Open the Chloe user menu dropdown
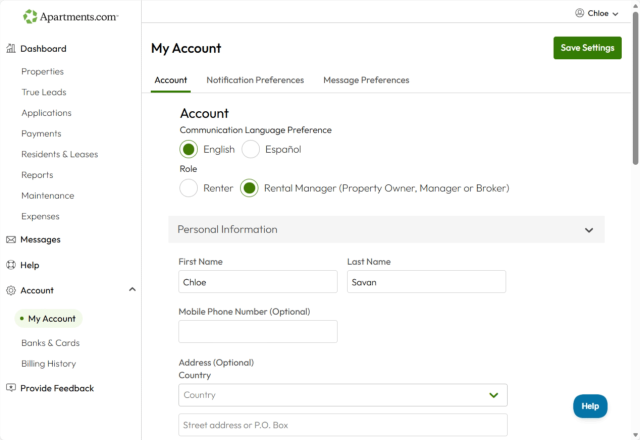 point(597,13)
